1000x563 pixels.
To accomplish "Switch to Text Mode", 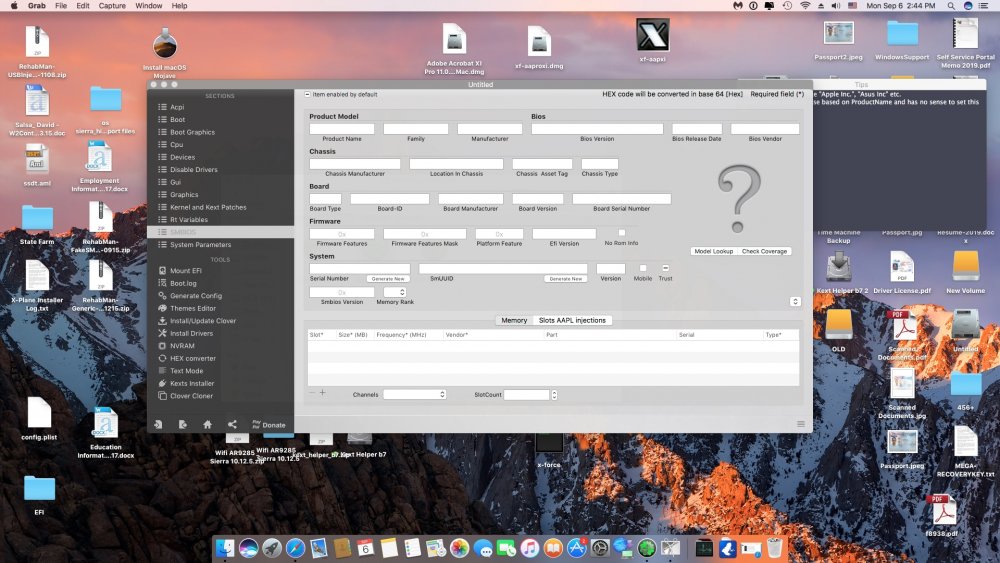I will point(186,370).
